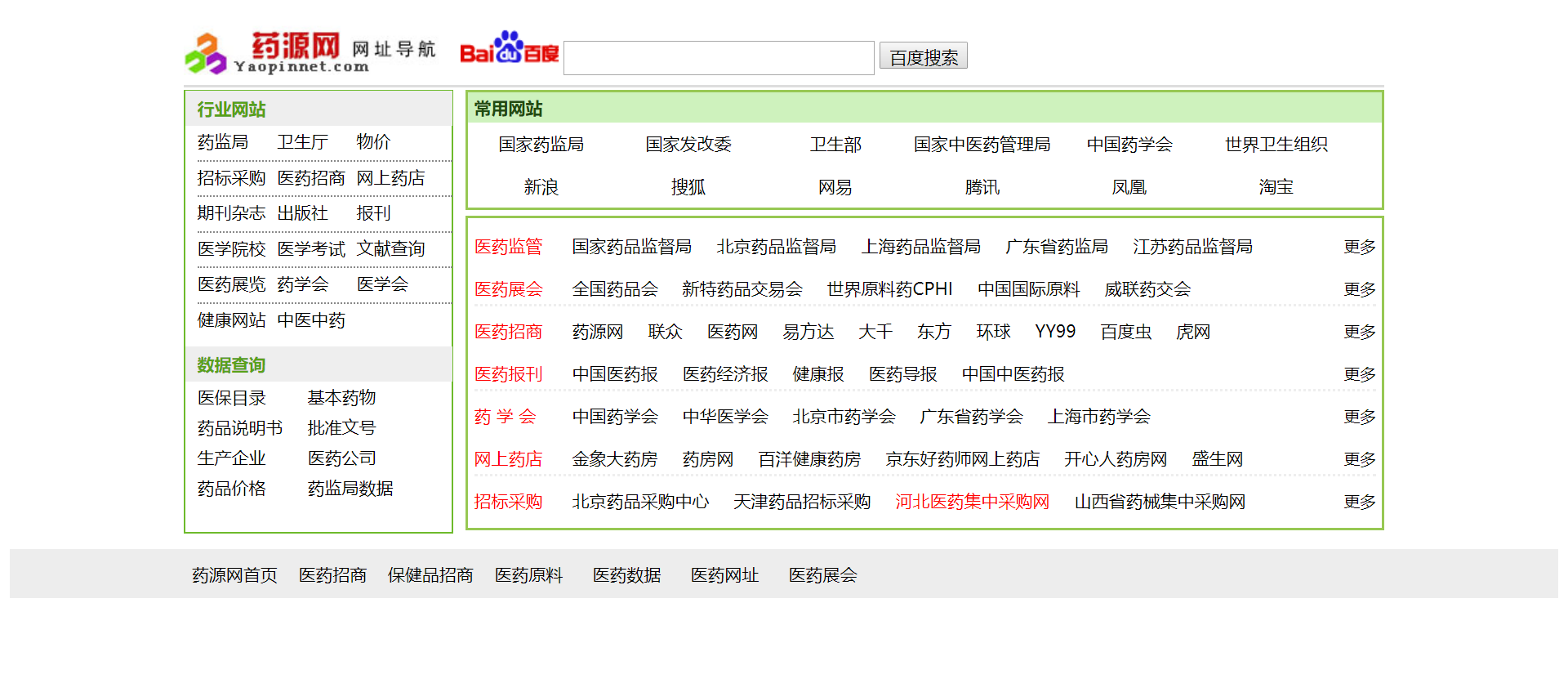Screen dimensions: 1568x688
Task: Open 医药招商 in the left sidebar
Action: coord(311,178)
